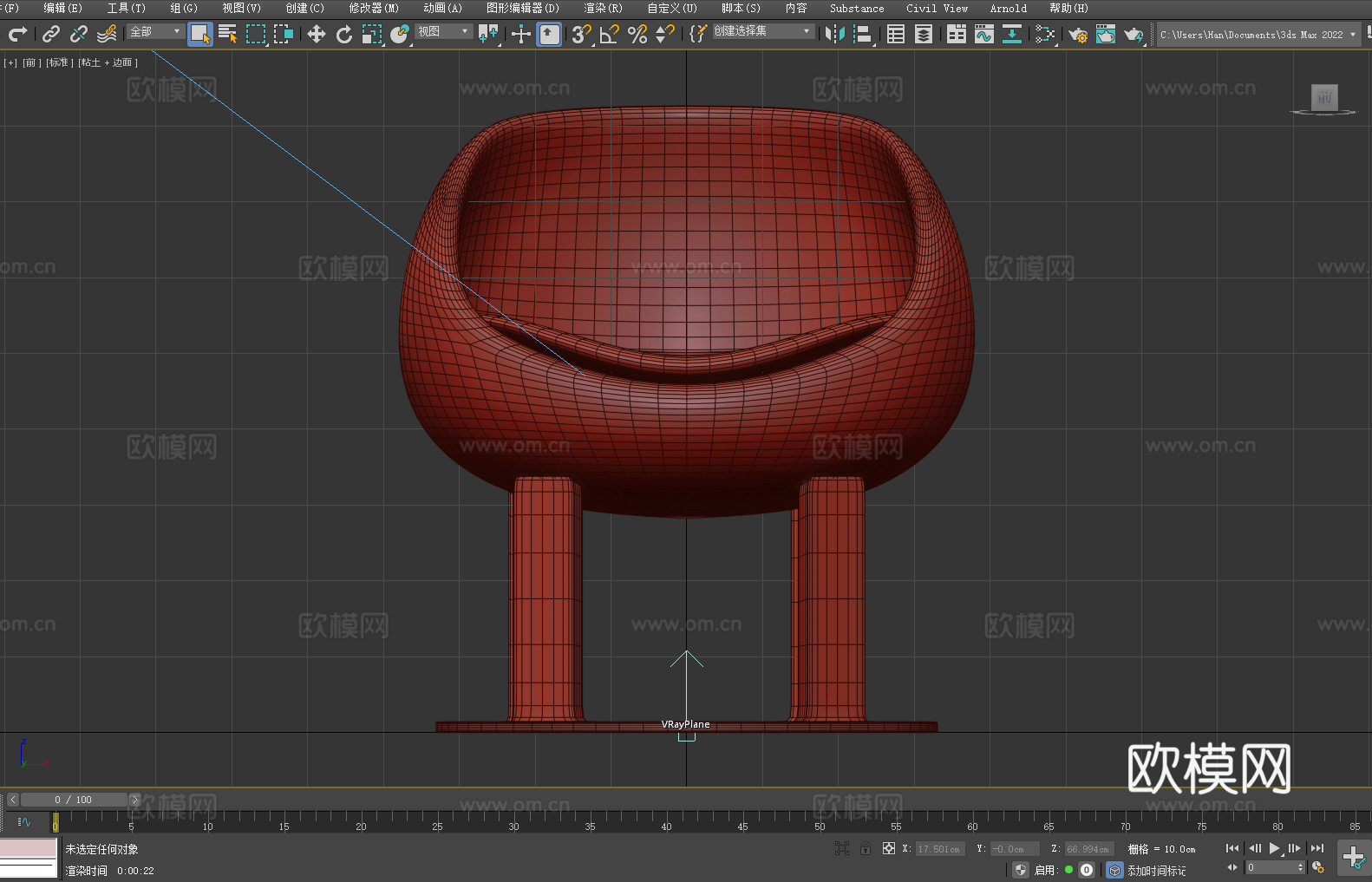Toggle Percent Snap
Viewport: 1372px width, 882px height.
pyautogui.click(x=637, y=34)
